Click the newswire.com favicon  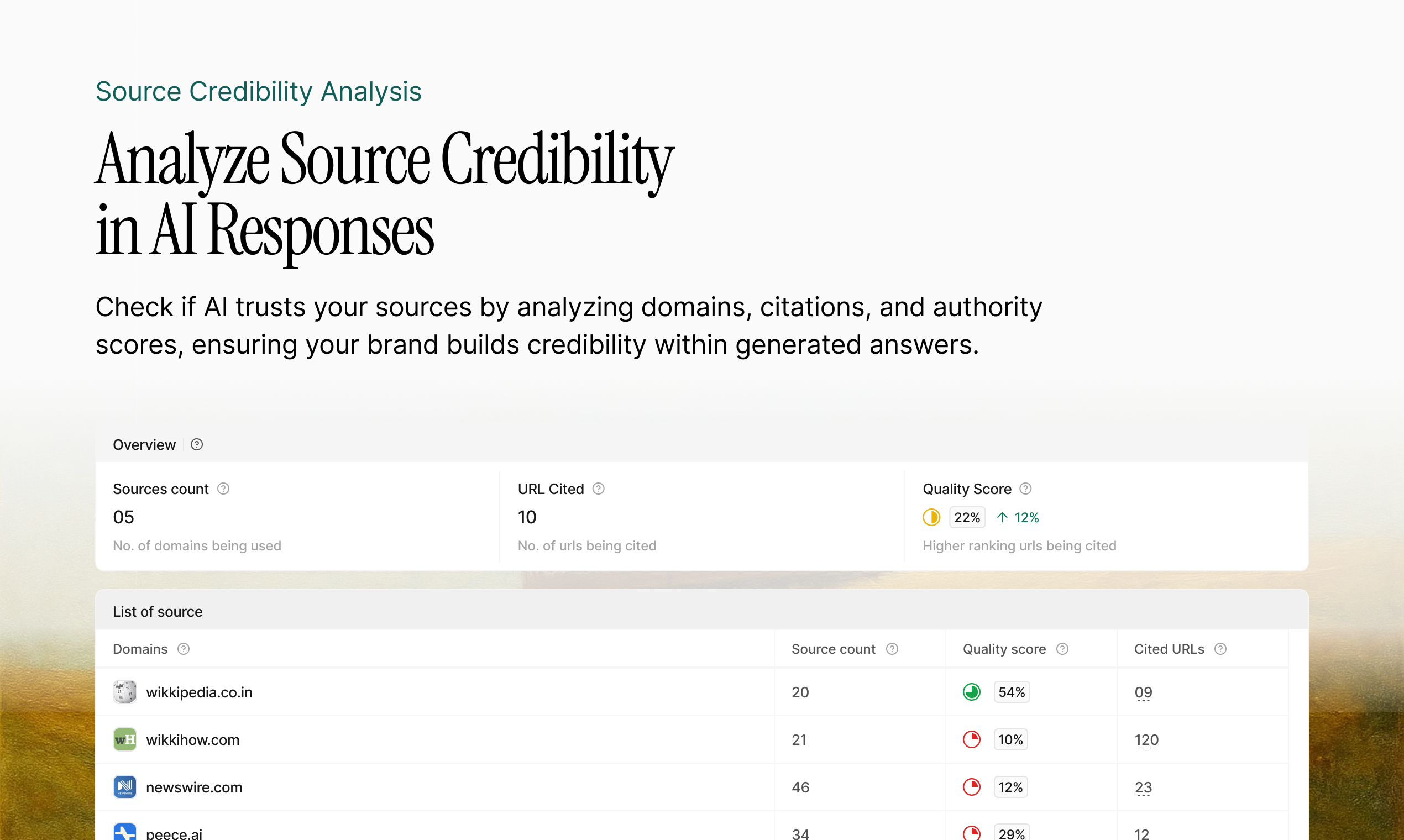point(124,787)
